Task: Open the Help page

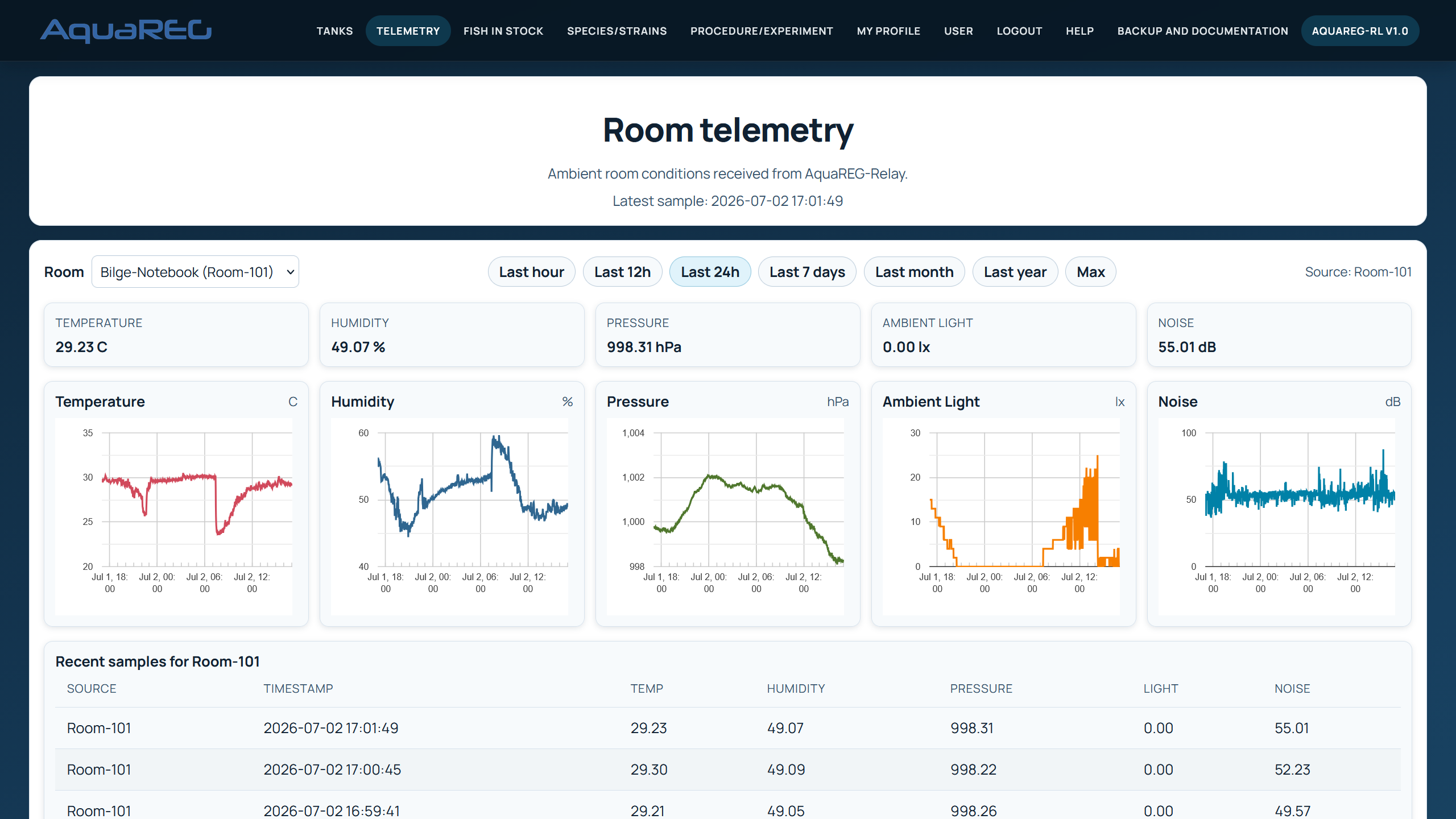Action: coord(1079,31)
